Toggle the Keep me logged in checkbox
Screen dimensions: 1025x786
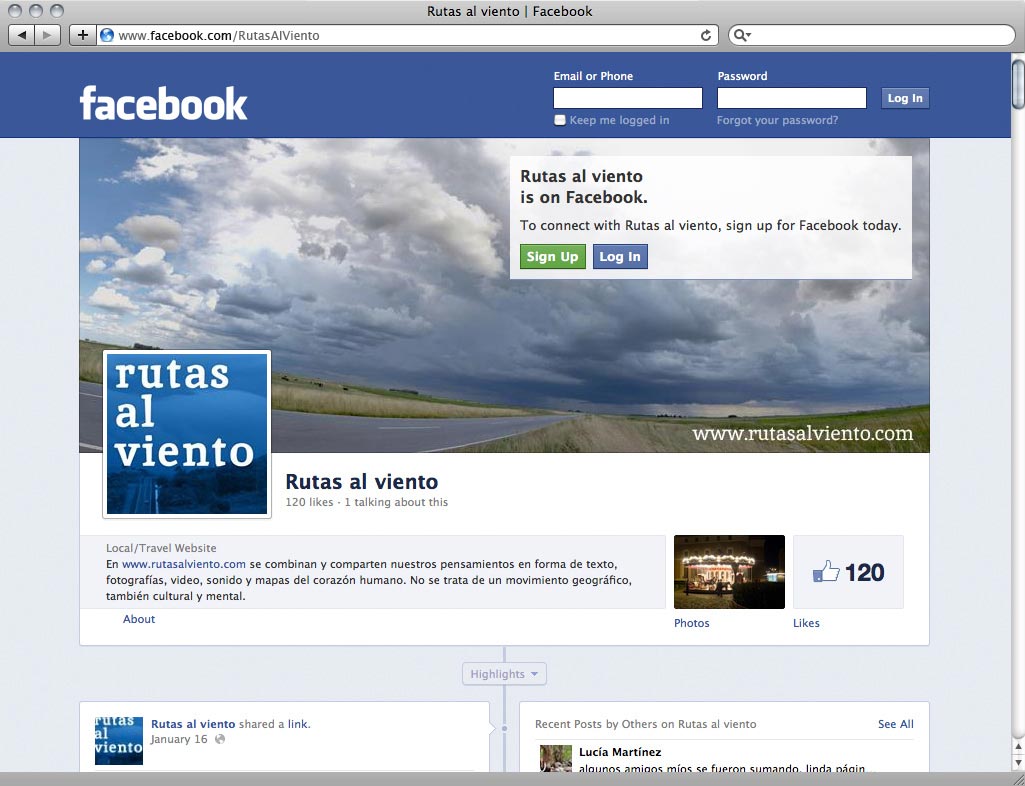click(x=560, y=120)
